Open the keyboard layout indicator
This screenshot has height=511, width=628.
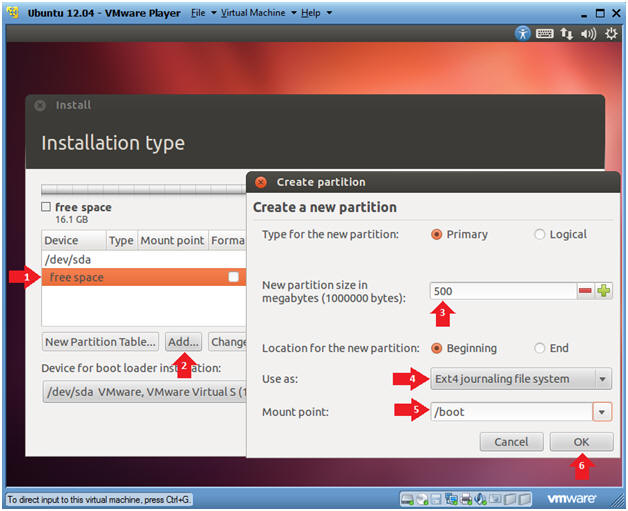point(544,34)
